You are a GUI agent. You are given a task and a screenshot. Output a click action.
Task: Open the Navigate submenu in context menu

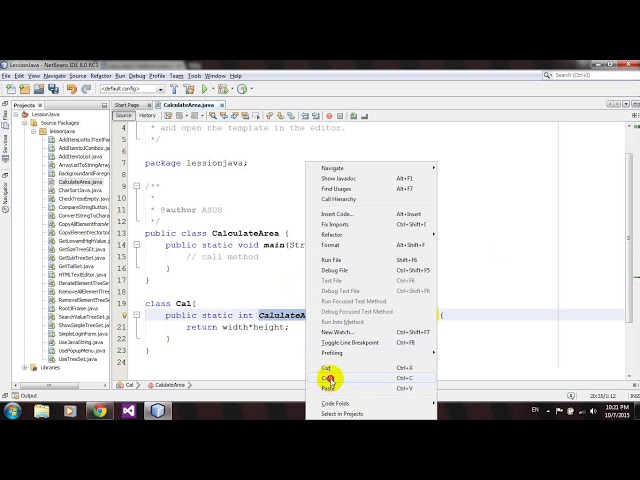(x=371, y=168)
